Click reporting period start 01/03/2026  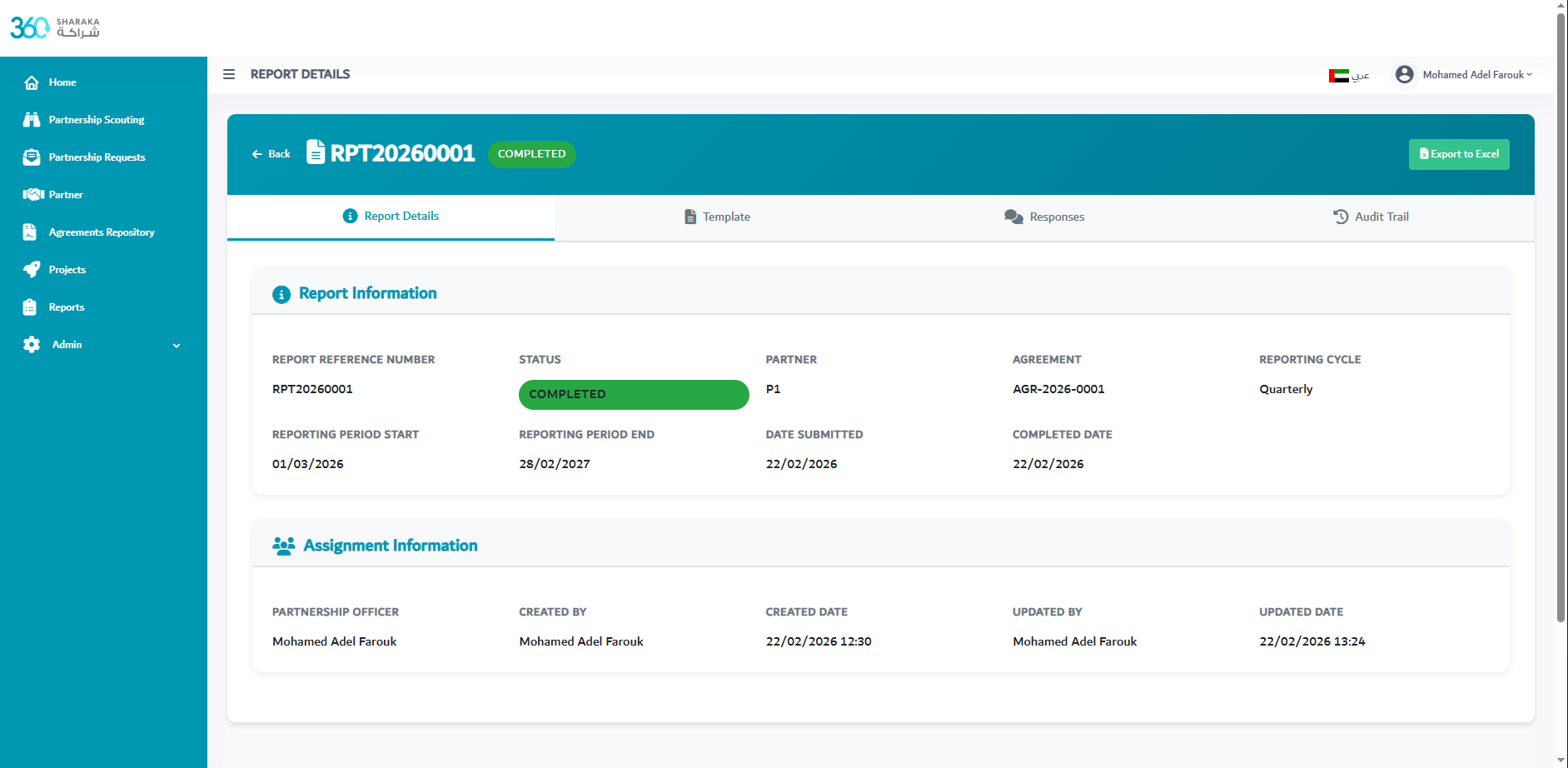(308, 464)
